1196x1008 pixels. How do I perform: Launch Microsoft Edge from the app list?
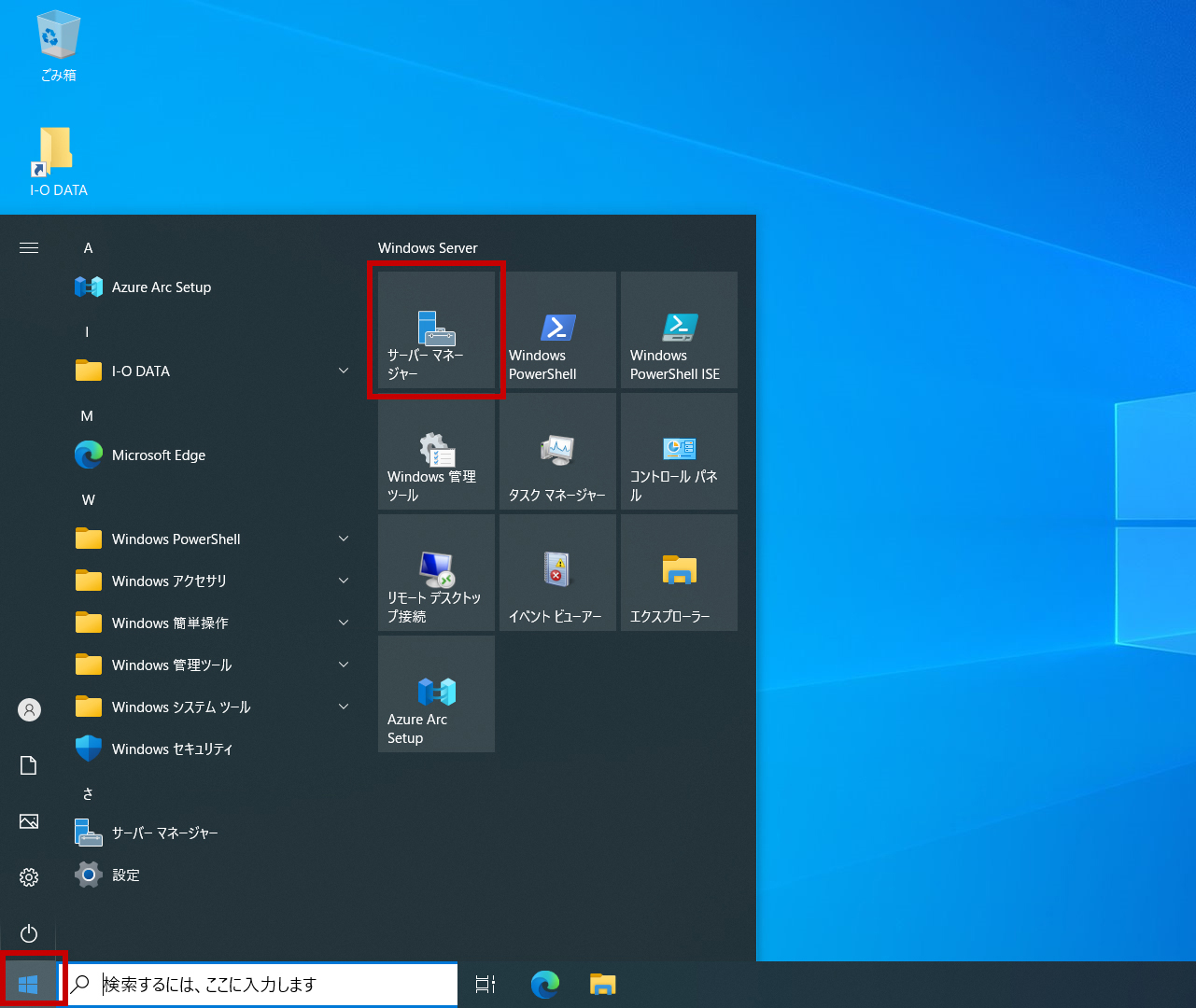215,455
